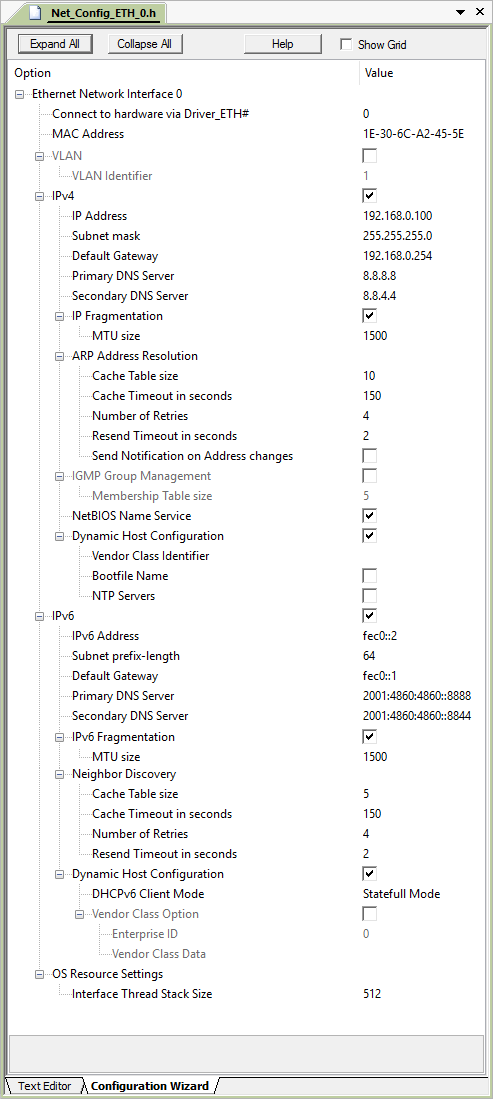Collapse the ARP Address Resolution section

point(60,356)
